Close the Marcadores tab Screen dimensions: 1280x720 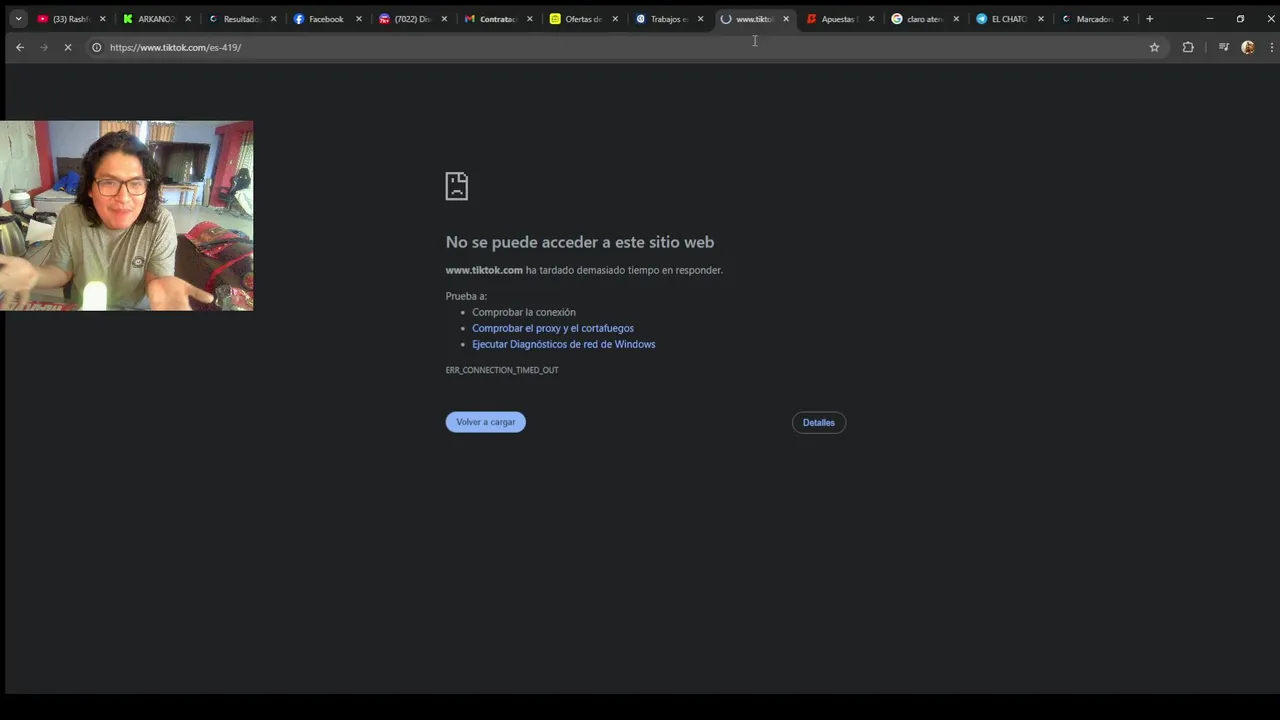tap(1126, 19)
